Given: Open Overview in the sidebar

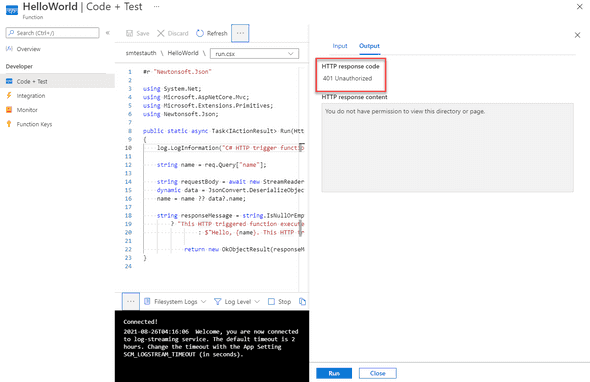Looking at the screenshot, I should point(29,49).
